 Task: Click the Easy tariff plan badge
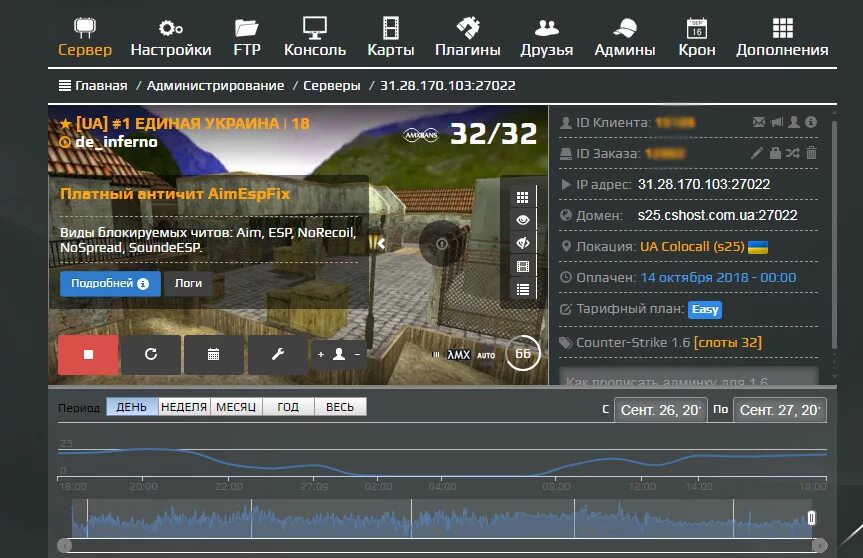pyautogui.click(x=704, y=309)
